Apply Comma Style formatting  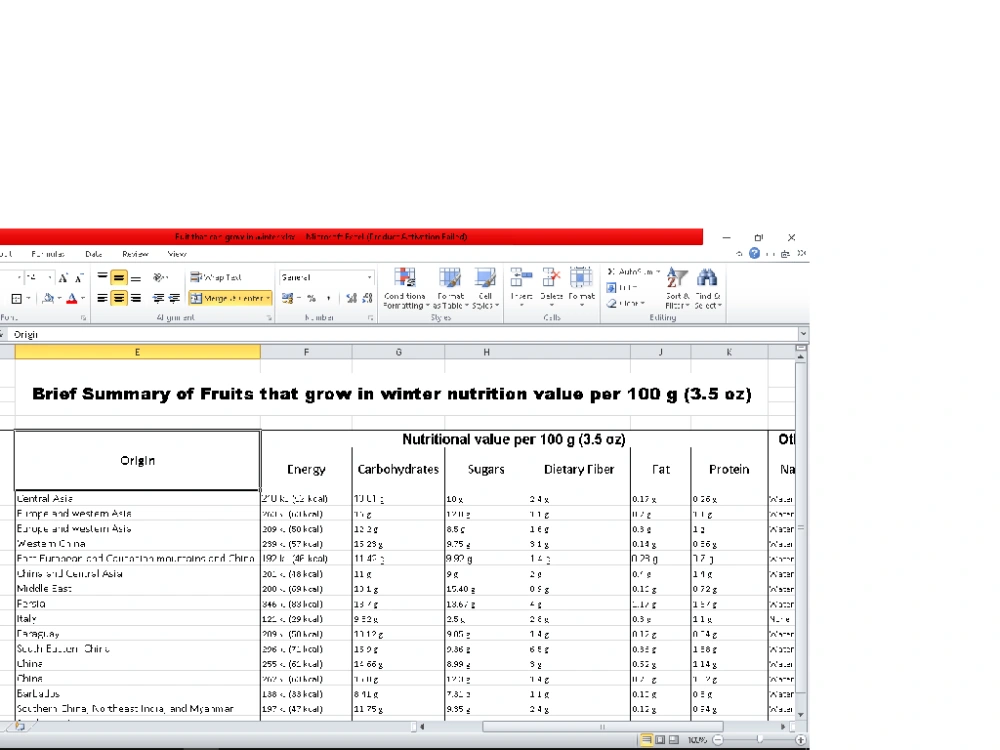[x=328, y=298]
